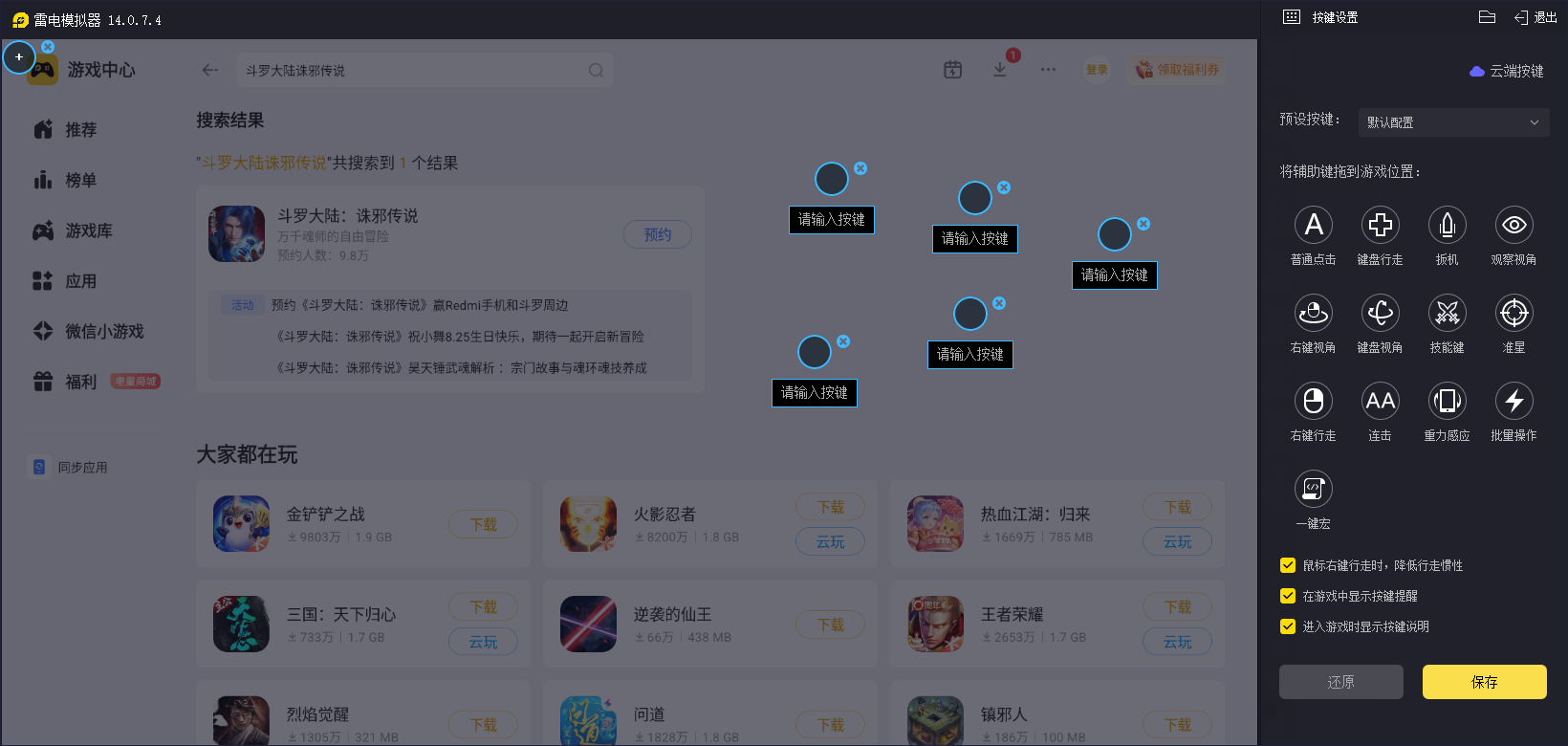Click 云玩 for 火影忍者
This screenshot has height=746, width=1568.
click(831, 541)
